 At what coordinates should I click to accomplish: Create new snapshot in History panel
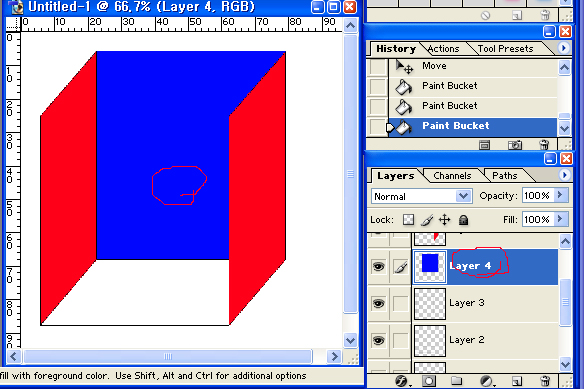coord(515,145)
